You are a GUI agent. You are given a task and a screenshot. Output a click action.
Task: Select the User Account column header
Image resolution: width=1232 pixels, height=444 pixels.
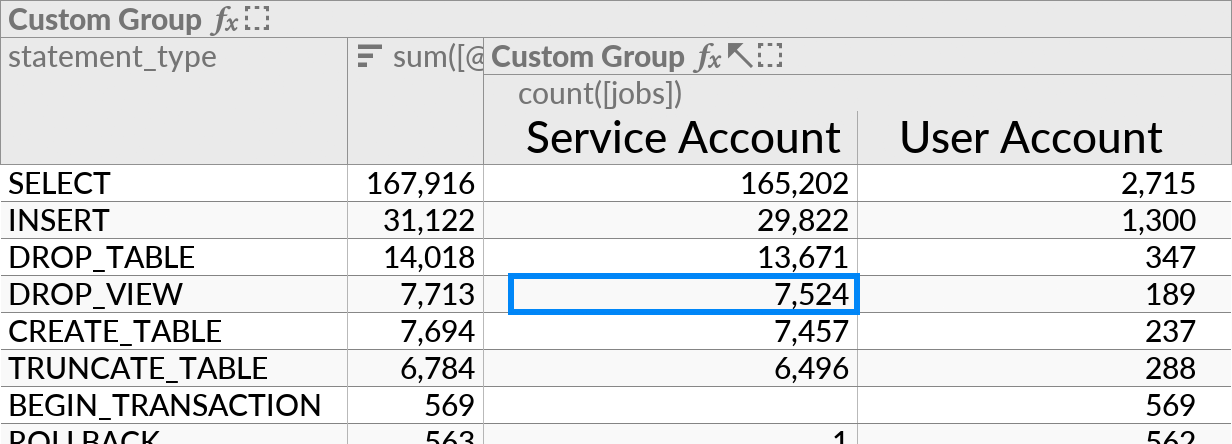(x=1031, y=137)
